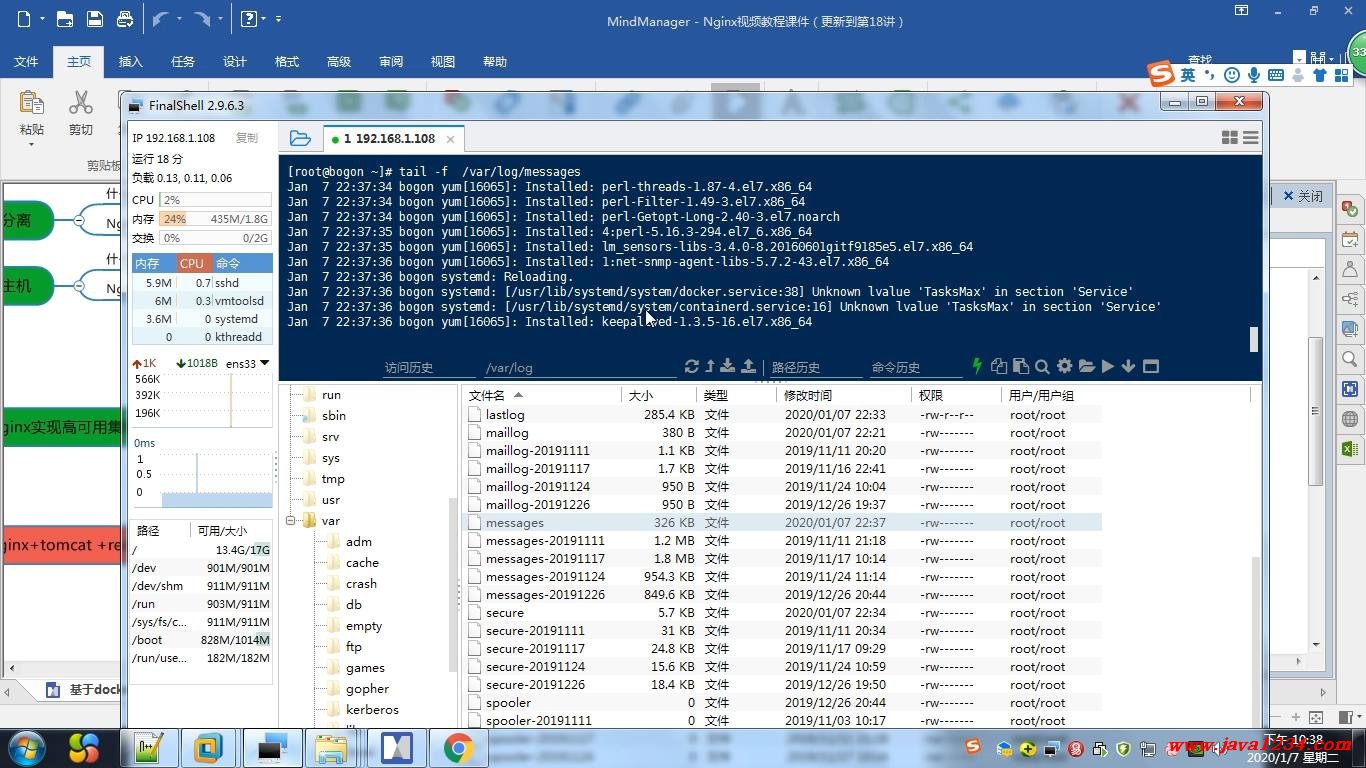This screenshot has width=1366, height=768.
Task: Open the 命令历史 command history dropdown
Action: click(915, 367)
